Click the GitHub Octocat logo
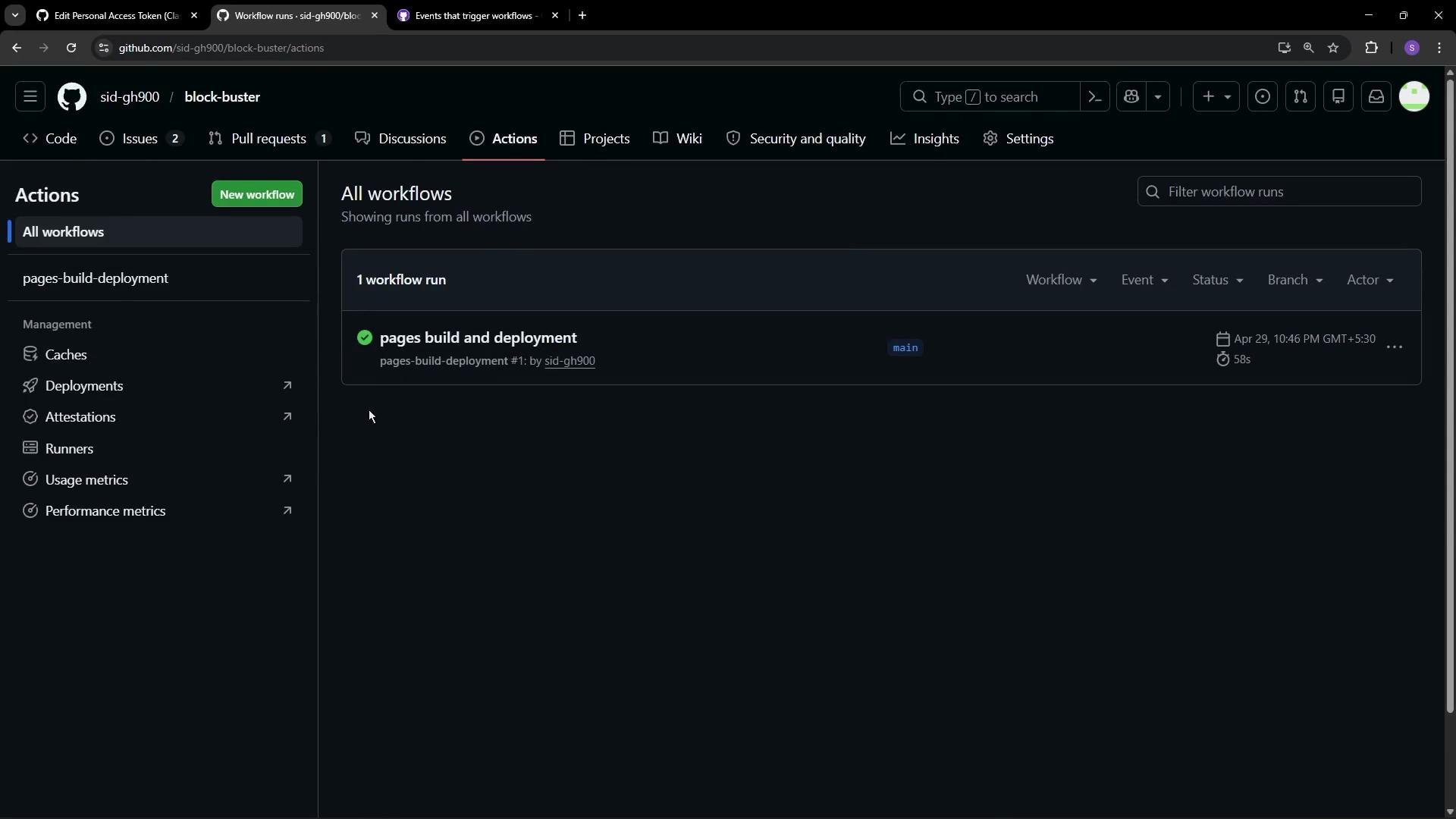Image resolution: width=1456 pixels, height=819 pixels. [72, 97]
